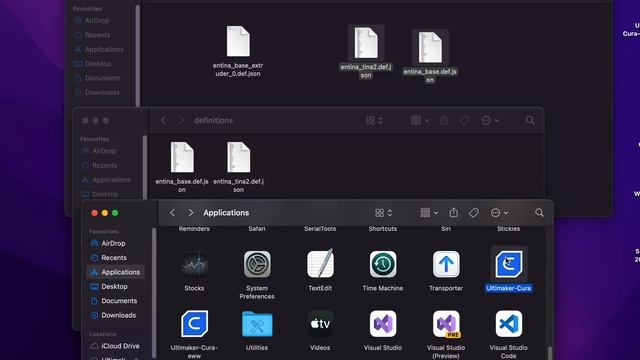Select Documents in Applications window sidebar

click(x=114, y=301)
